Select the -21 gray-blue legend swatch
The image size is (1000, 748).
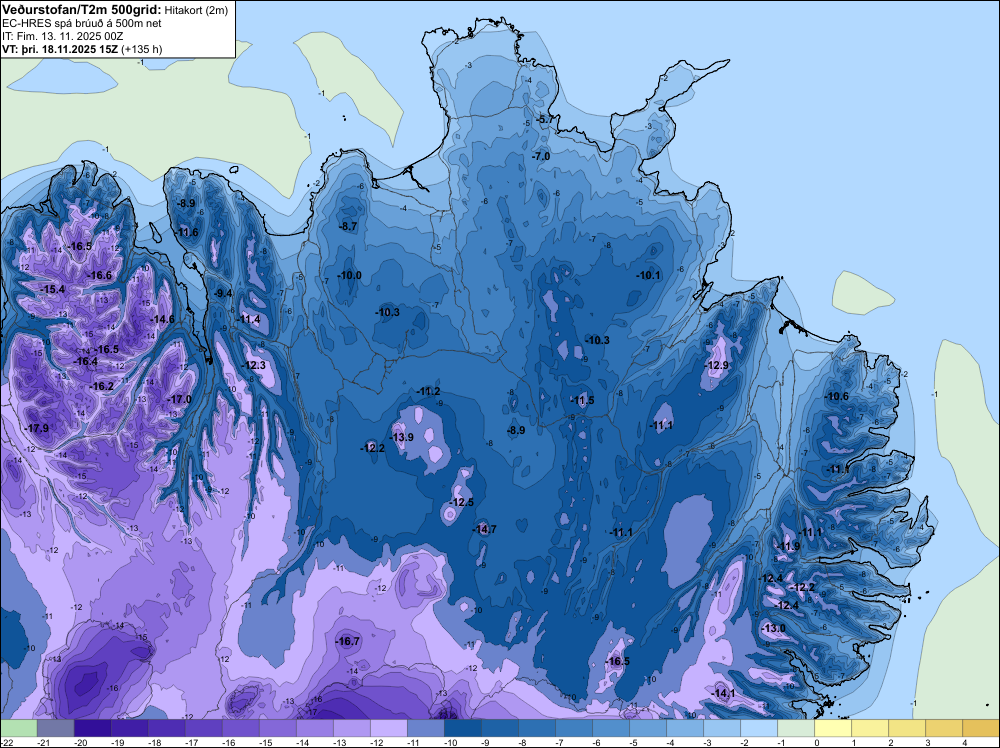pos(55,728)
